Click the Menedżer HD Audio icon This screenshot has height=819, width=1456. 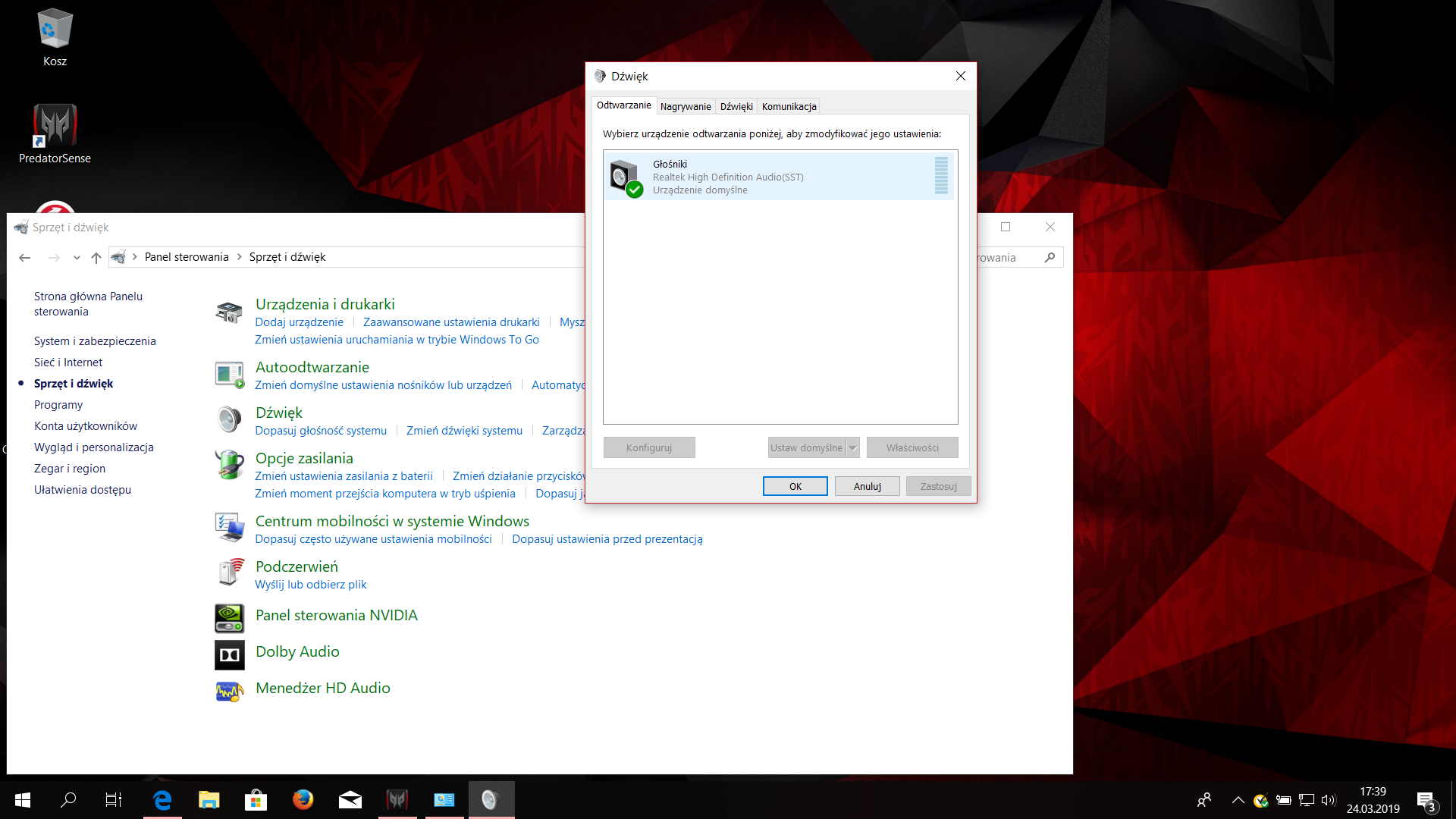coord(229,691)
